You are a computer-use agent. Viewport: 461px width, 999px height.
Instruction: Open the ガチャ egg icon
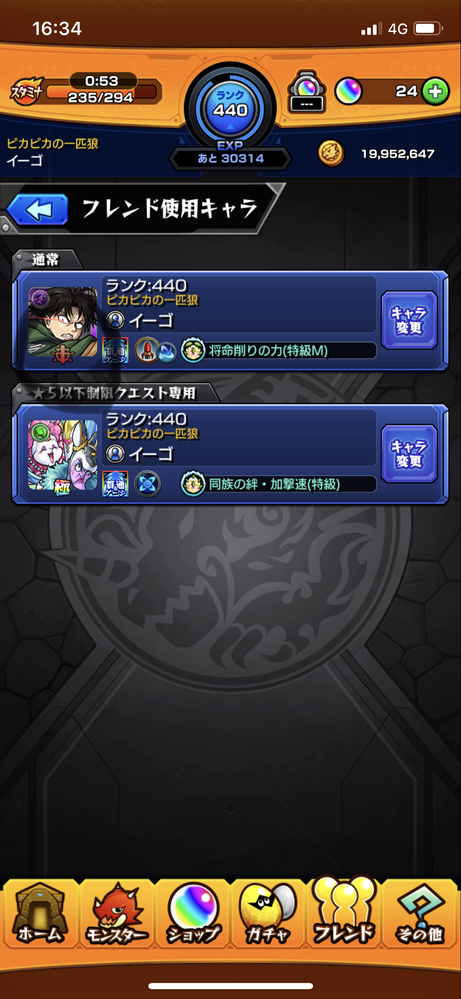(x=268, y=914)
